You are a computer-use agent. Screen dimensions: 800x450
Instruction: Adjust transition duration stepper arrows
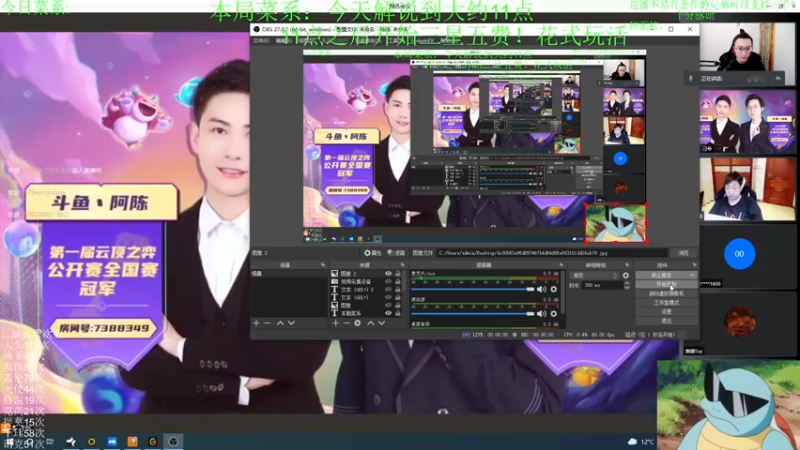[627, 285]
